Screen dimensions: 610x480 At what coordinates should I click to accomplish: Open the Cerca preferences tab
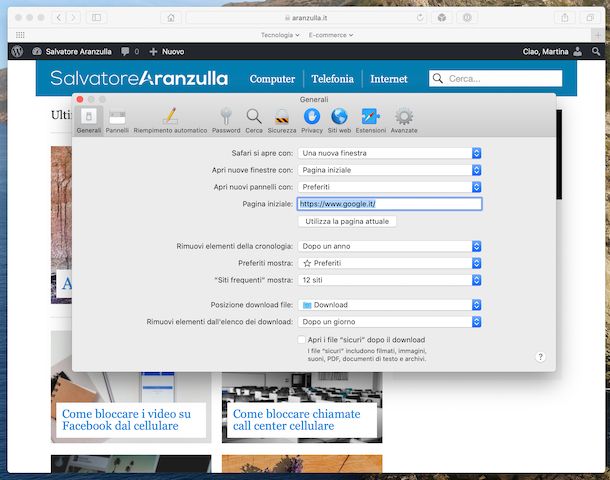pos(254,121)
